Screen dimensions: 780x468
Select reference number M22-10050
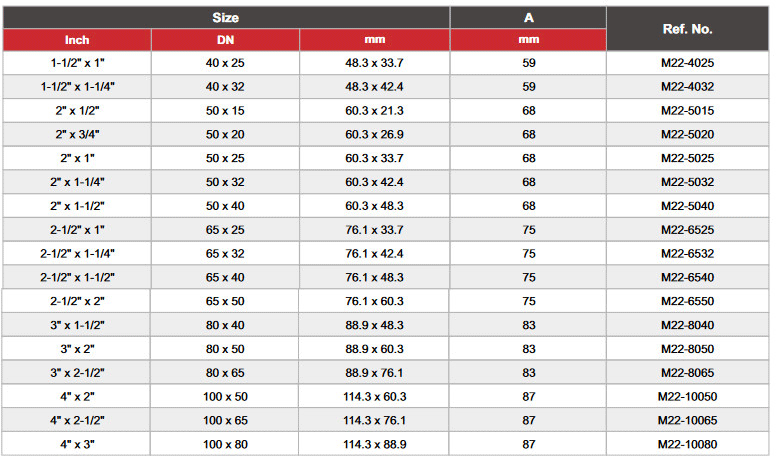687,397
